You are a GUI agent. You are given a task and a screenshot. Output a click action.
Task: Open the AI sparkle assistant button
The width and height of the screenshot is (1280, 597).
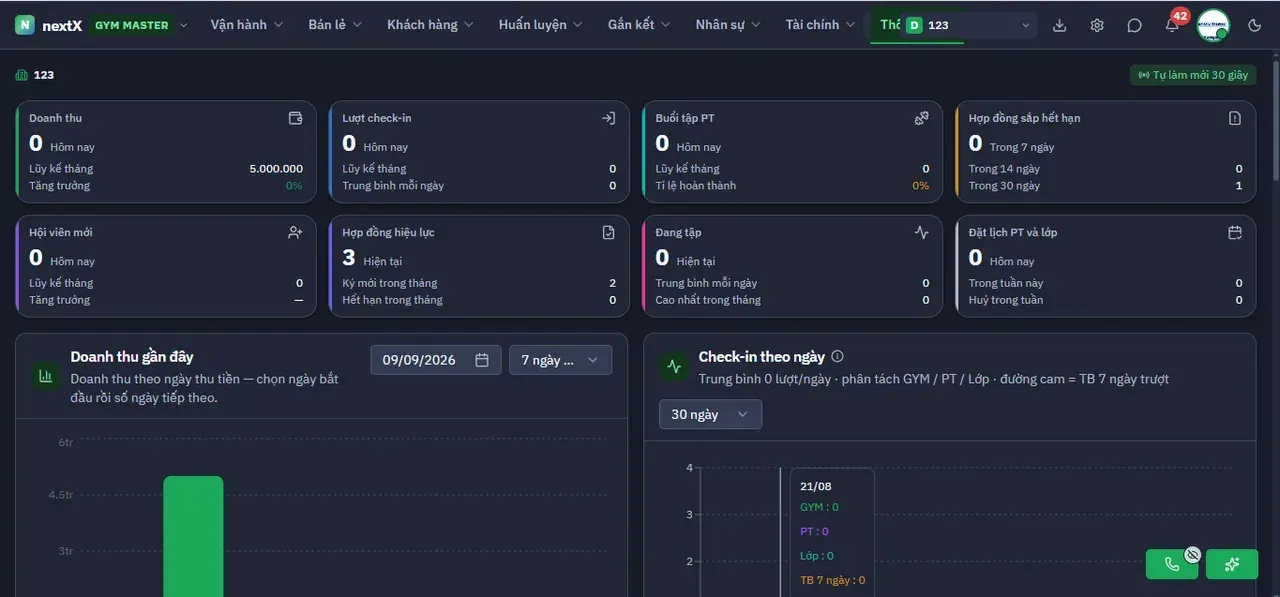1232,564
